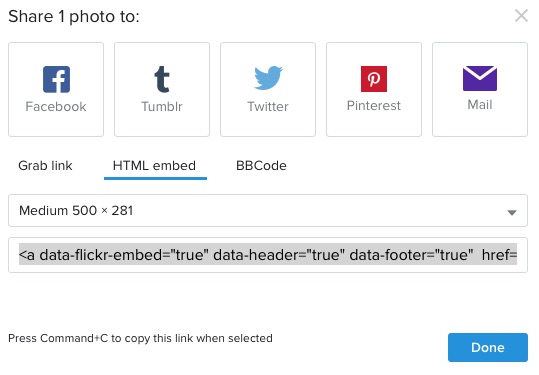Click the purple Mail envelope icon
Viewport: 539px width, 375px height.
[480, 78]
